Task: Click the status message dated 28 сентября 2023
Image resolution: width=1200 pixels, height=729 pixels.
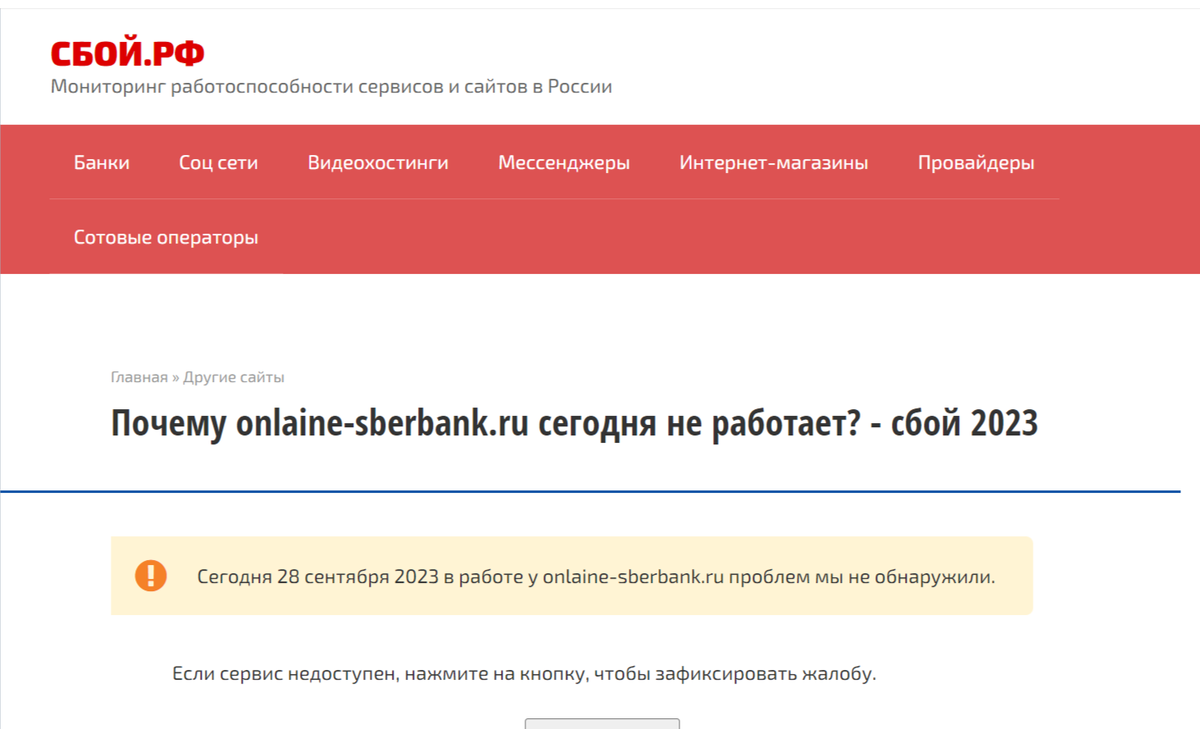Action: coord(596,577)
